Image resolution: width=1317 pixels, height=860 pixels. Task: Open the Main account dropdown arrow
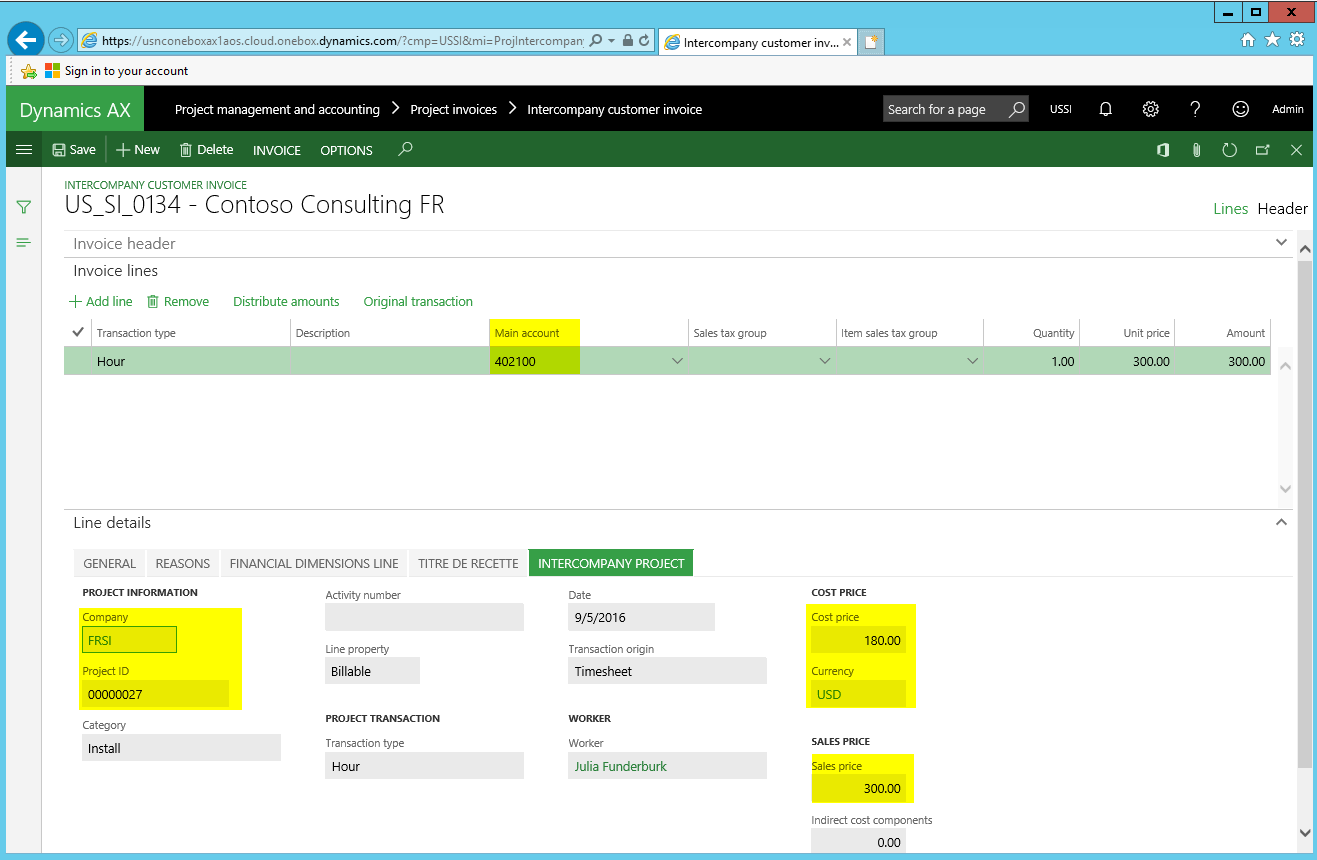tap(677, 361)
